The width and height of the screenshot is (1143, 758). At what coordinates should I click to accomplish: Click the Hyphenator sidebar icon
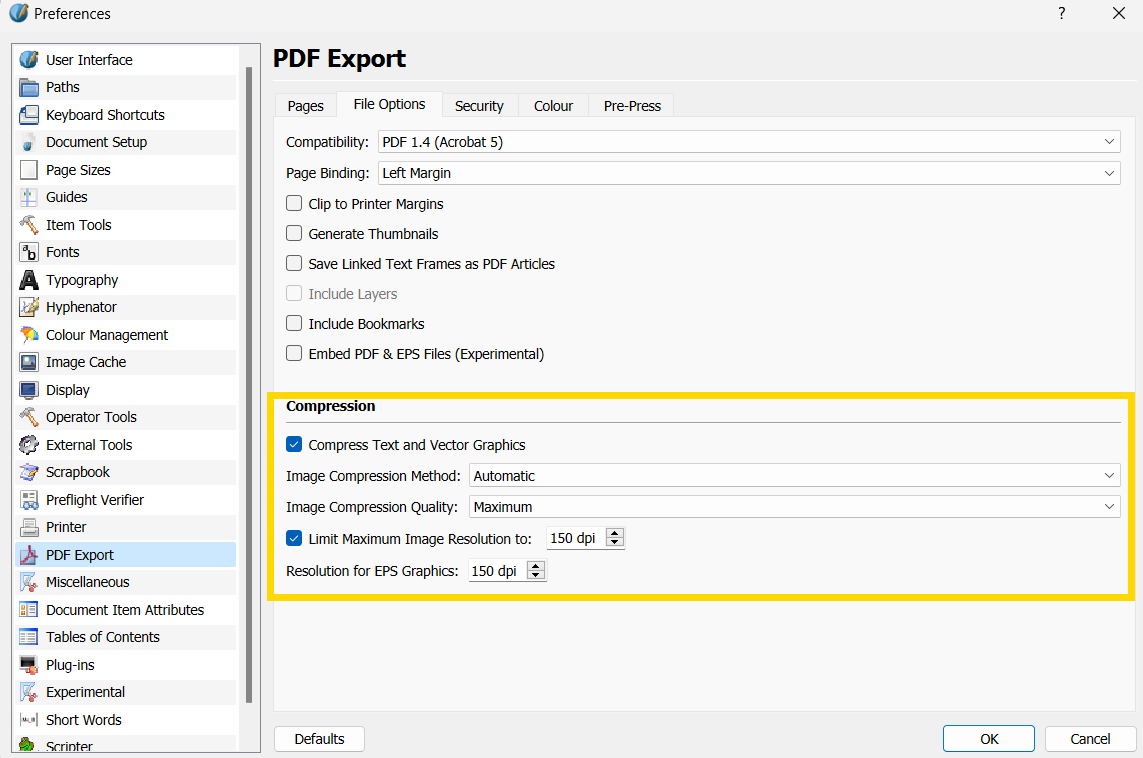29,307
